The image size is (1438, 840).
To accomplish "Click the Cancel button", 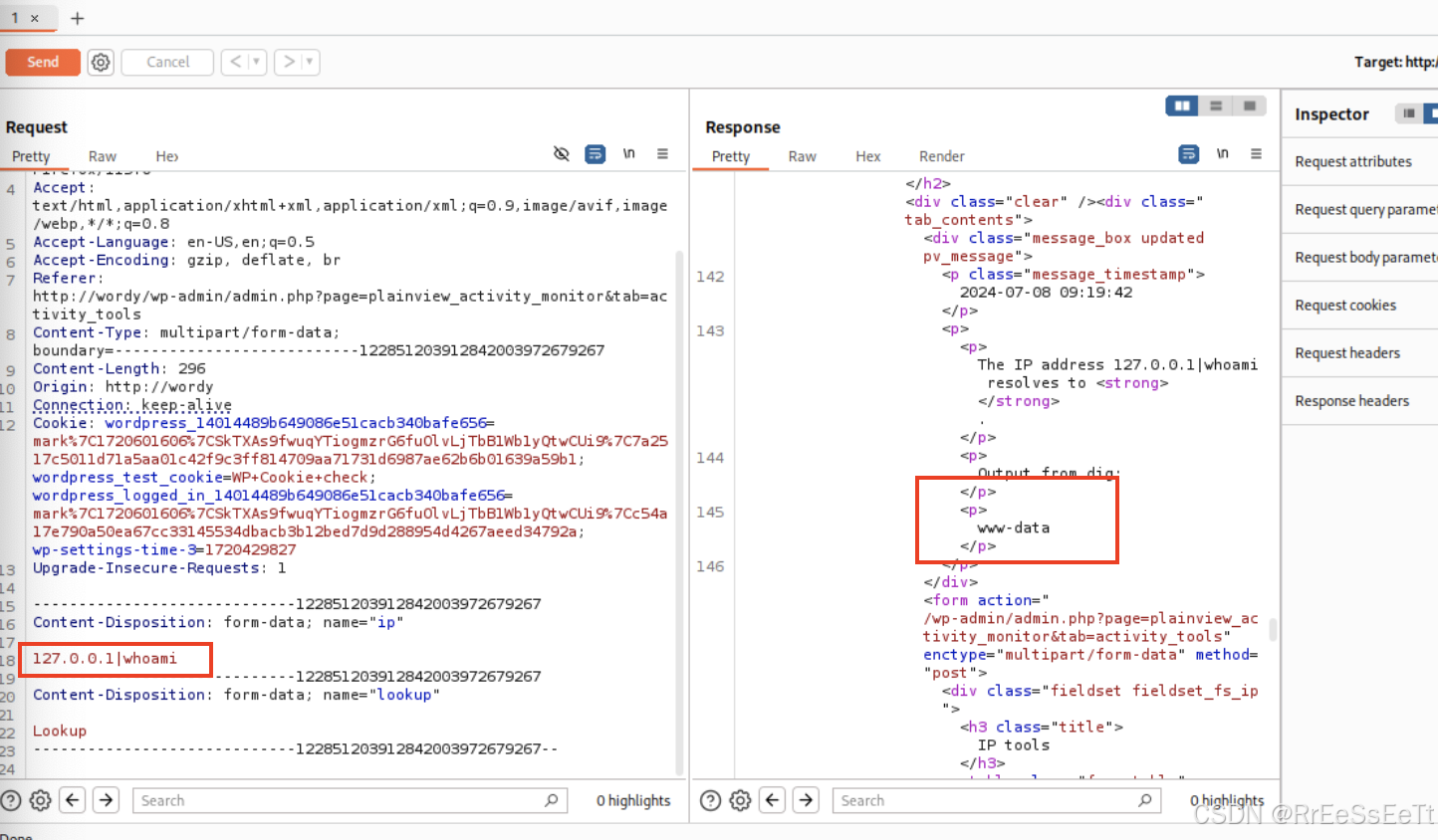I will click(x=167, y=62).
